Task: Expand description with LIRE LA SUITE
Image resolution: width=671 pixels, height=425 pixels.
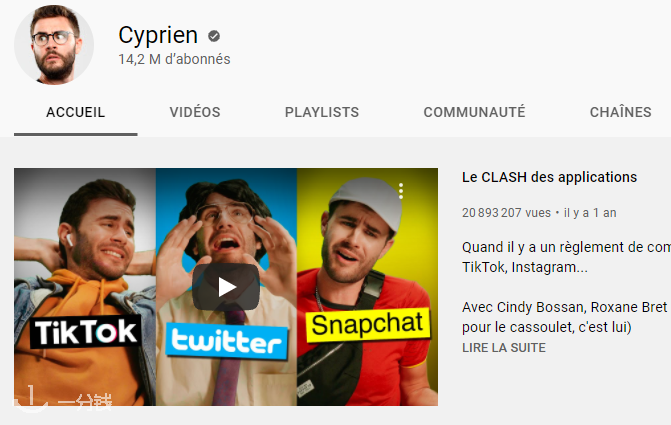Action: pos(504,348)
